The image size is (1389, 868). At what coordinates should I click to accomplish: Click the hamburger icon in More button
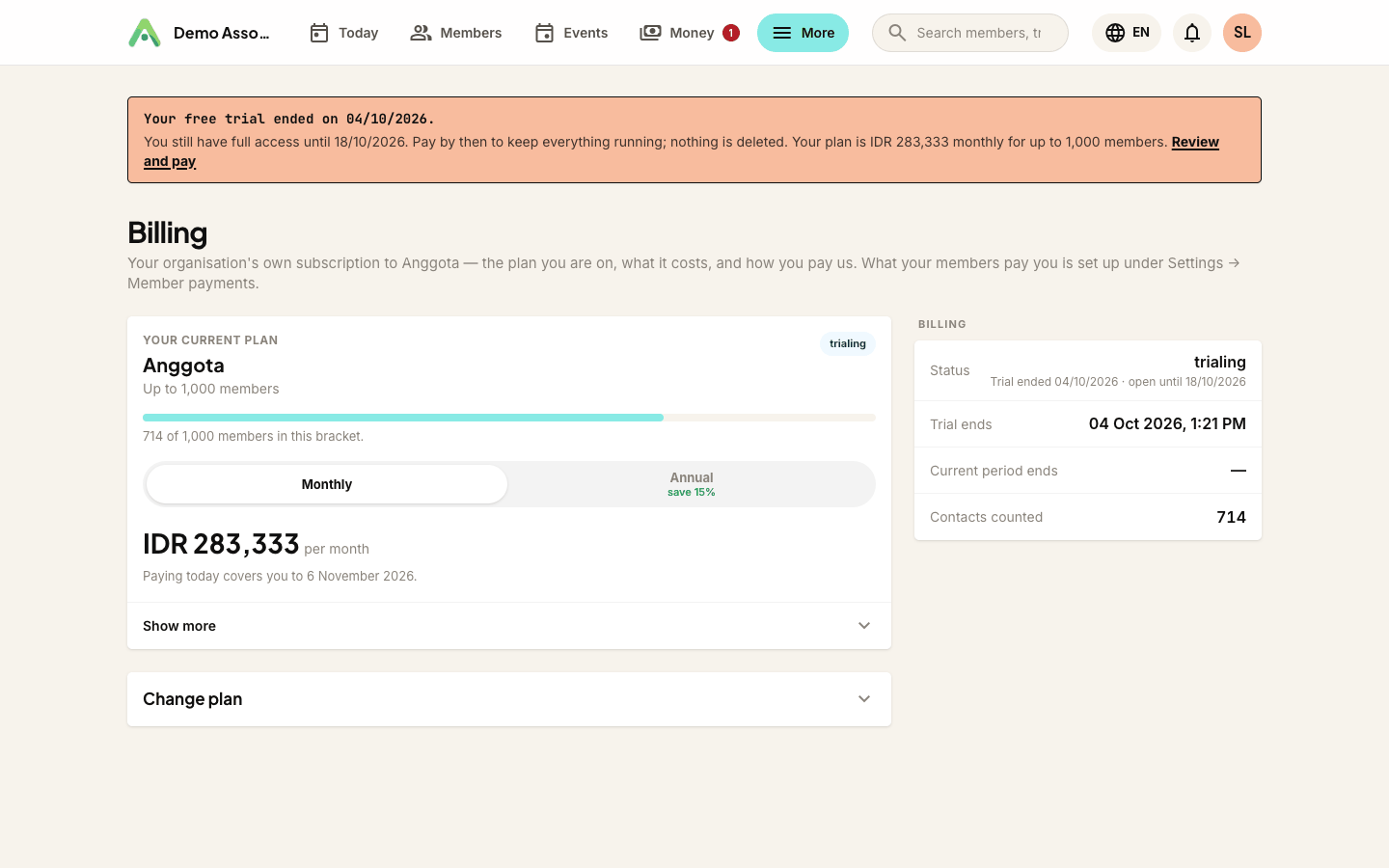(x=782, y=33)
